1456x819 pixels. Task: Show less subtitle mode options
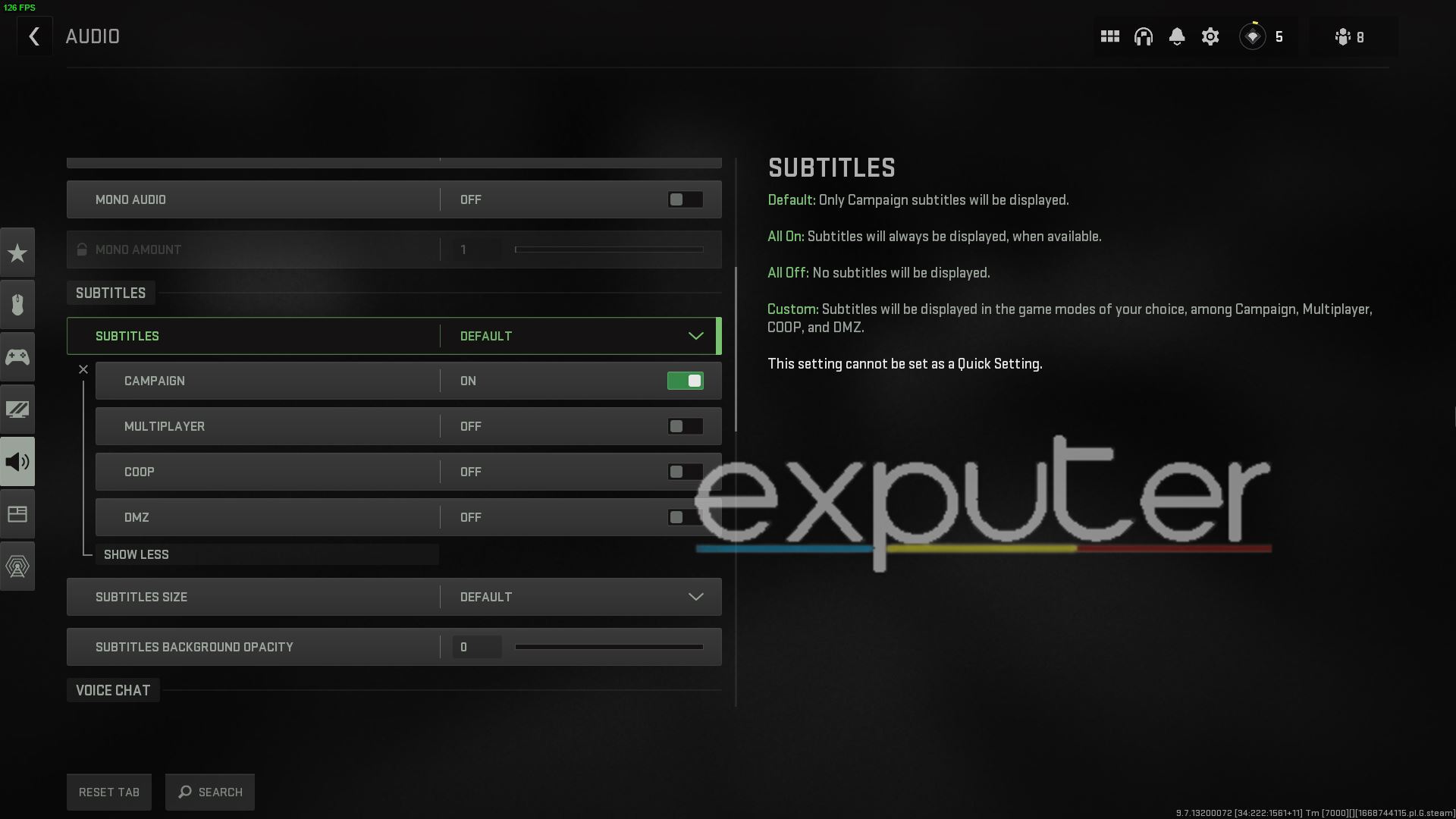click(136, 554)
